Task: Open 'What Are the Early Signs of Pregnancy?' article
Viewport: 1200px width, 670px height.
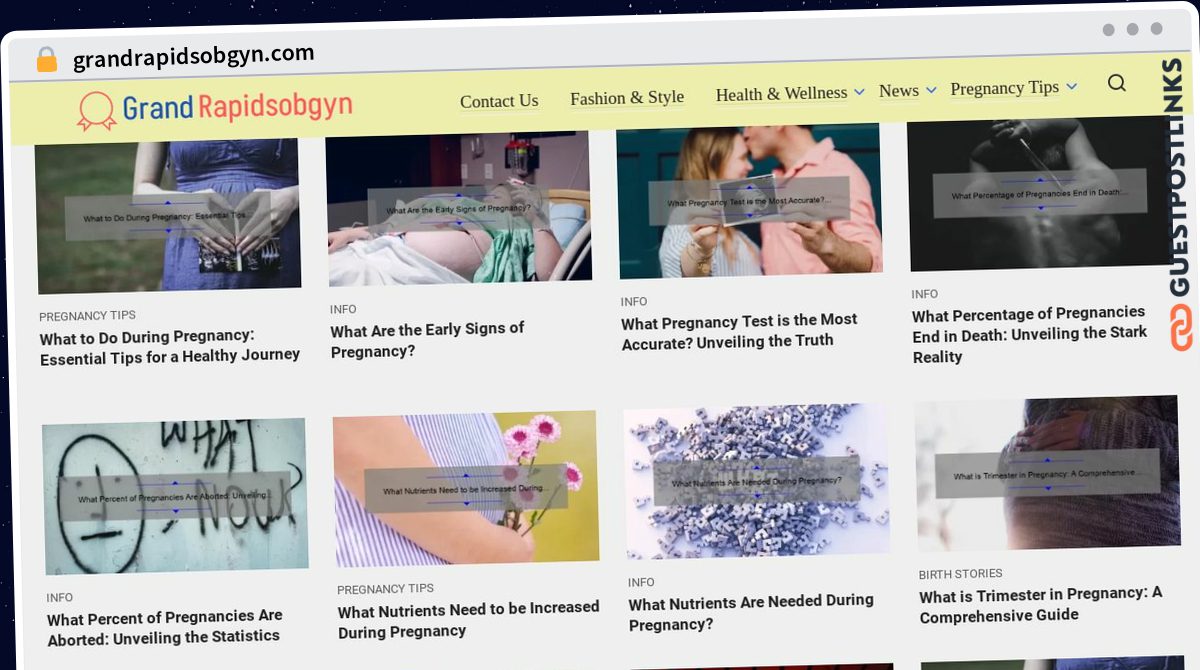Action: pyautogui.click(x=427, y=340)
